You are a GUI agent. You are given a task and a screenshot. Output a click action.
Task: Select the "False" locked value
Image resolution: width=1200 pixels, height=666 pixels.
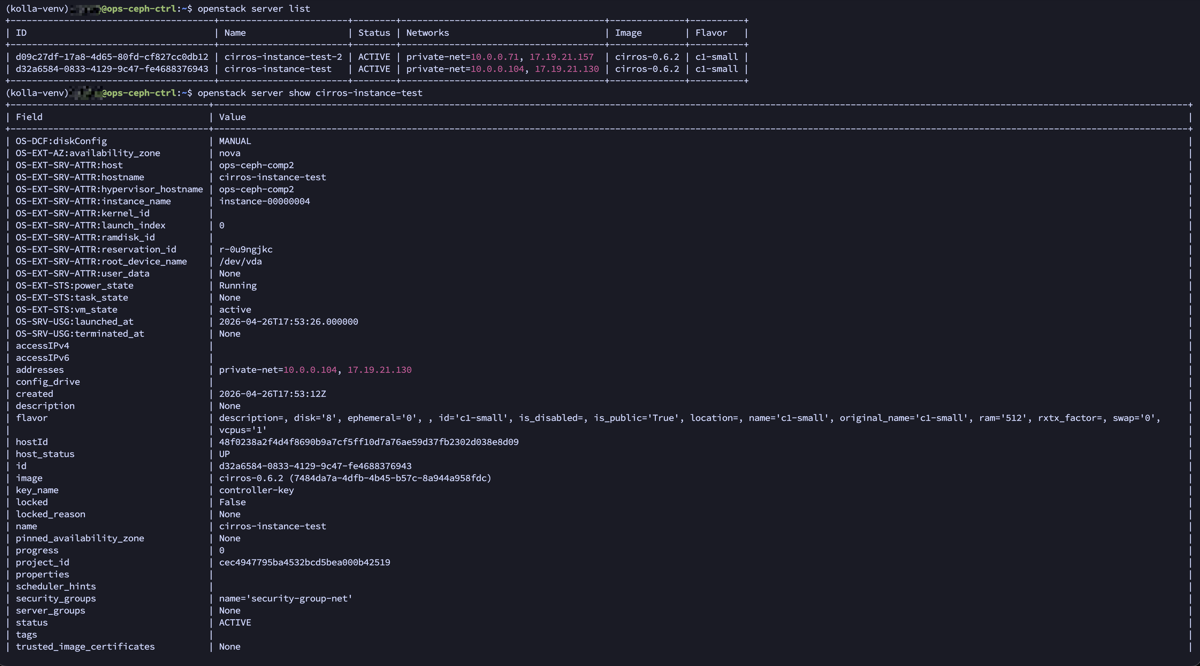click(x=233, y=501)
